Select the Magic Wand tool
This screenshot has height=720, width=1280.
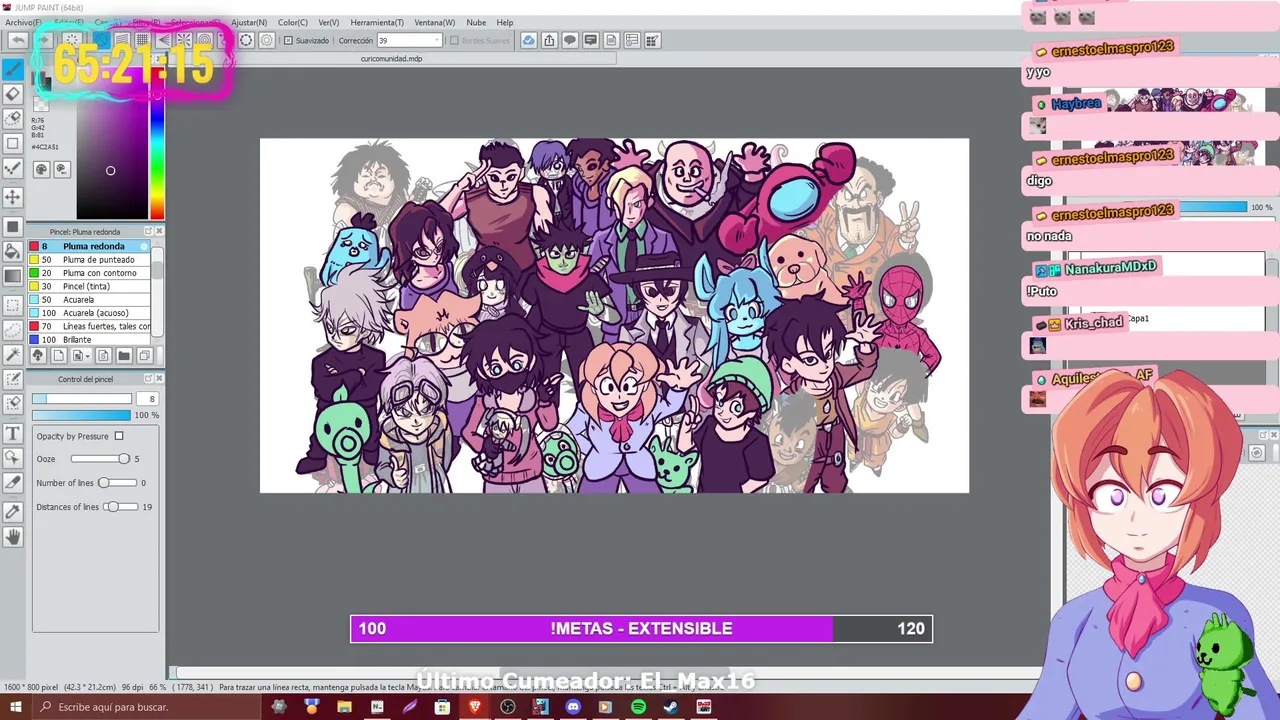tap(13, 354)
